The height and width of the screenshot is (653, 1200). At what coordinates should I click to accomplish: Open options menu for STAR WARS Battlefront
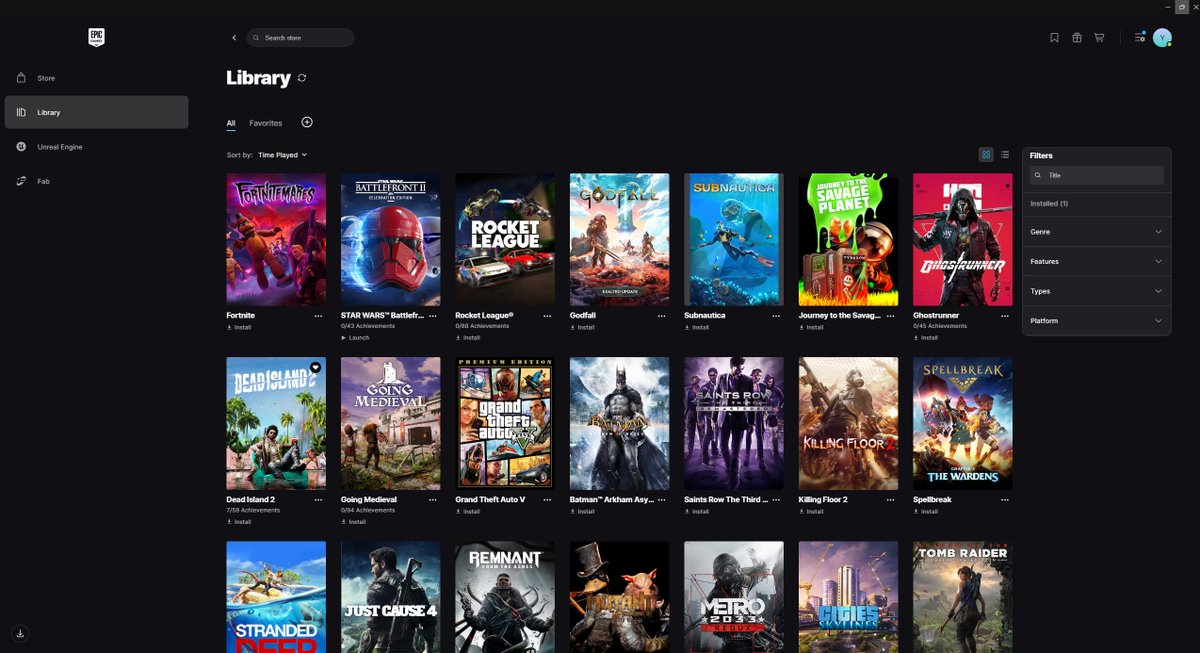click(433, 315)
